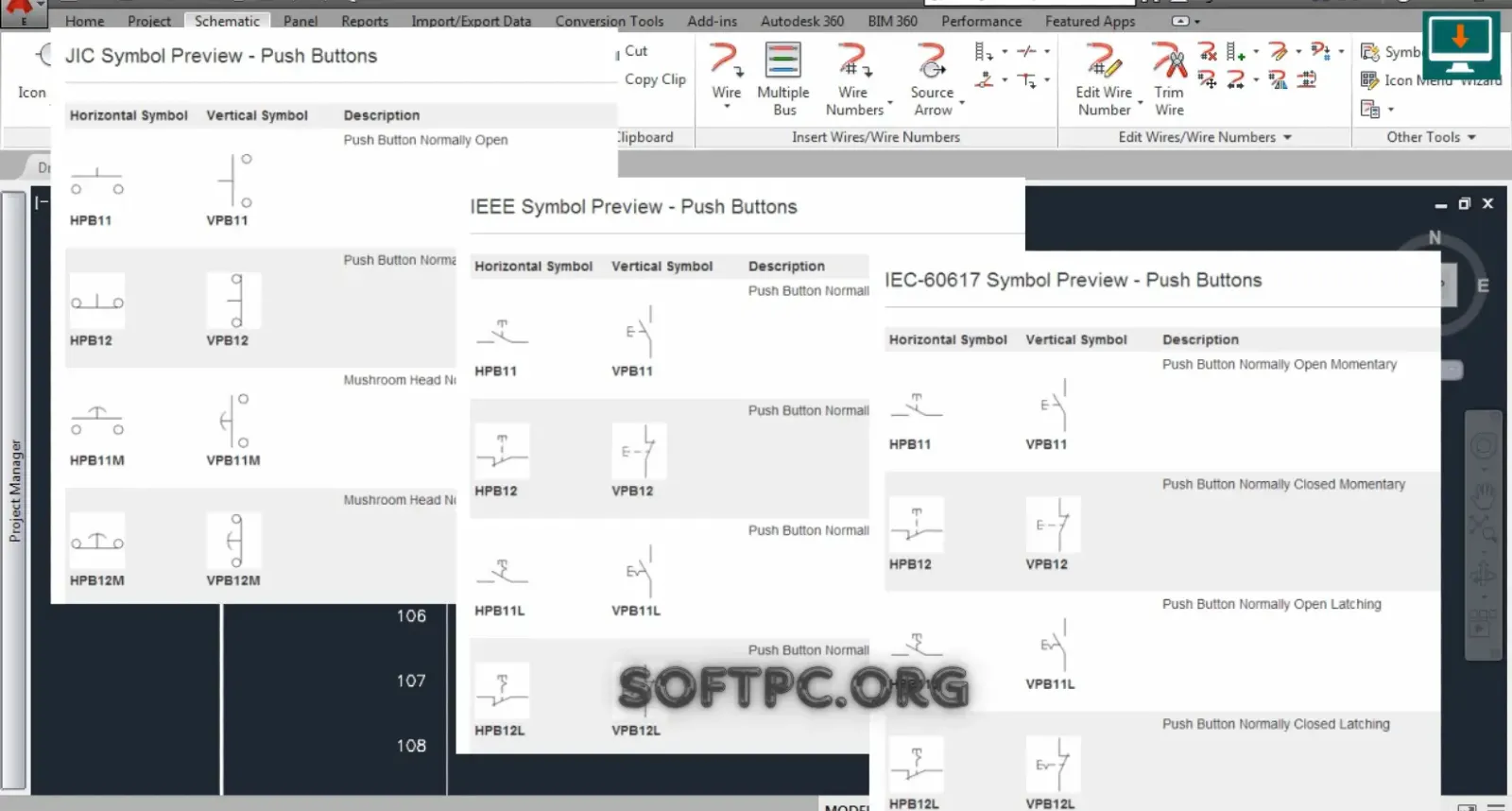
Task: Open the Source Arrow dropdown arrow
Action: click(x=961, y=102)
